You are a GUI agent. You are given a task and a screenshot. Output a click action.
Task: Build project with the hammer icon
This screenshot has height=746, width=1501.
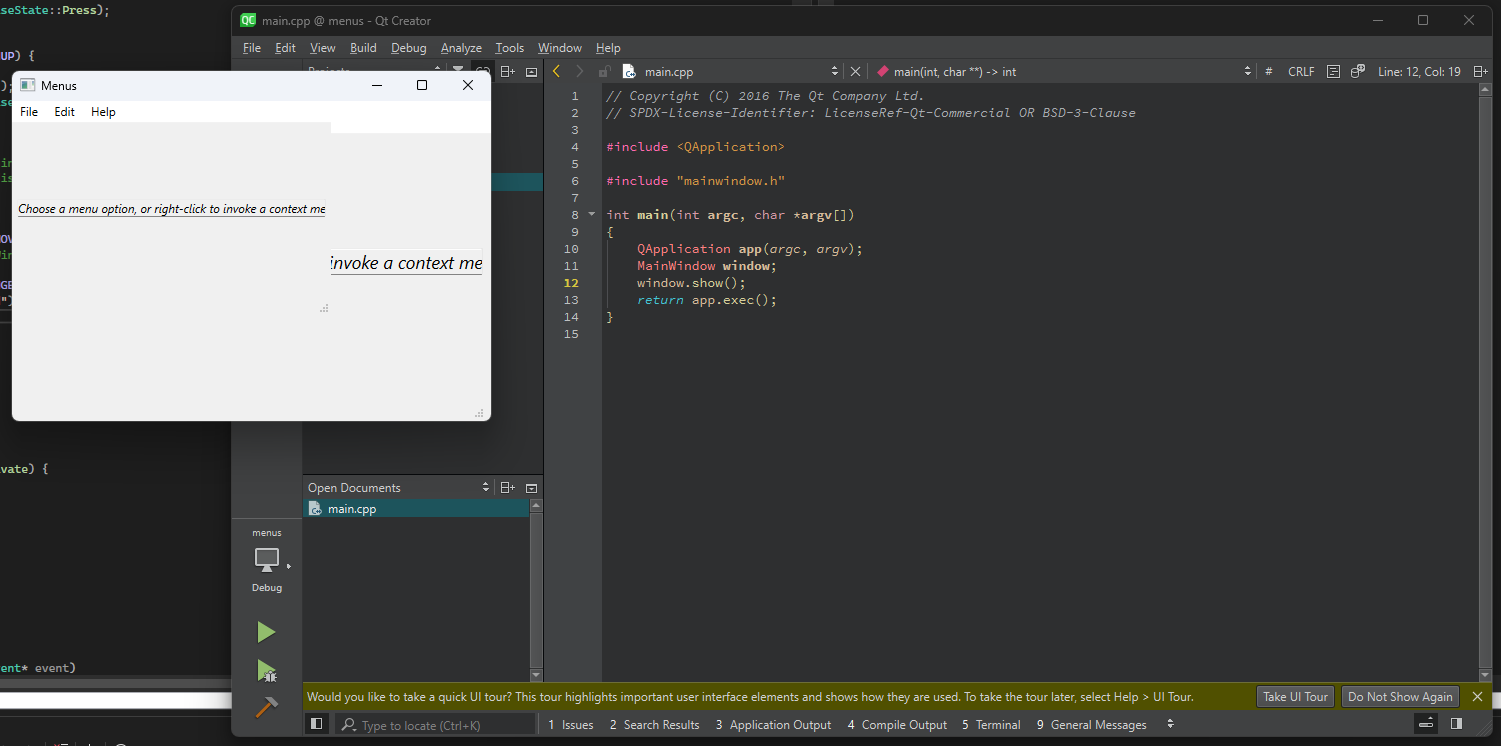tap(266, 707)
